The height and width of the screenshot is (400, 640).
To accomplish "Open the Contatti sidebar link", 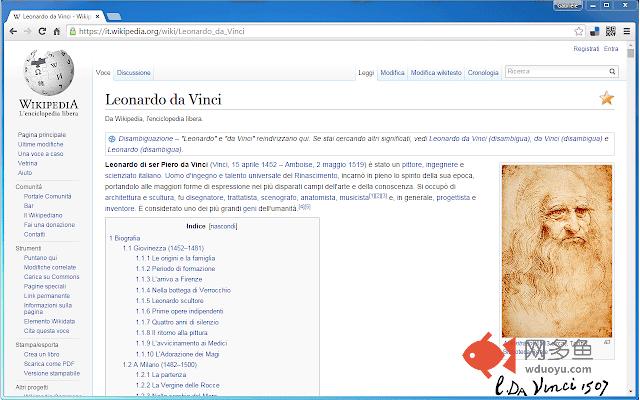I will 34,234.
